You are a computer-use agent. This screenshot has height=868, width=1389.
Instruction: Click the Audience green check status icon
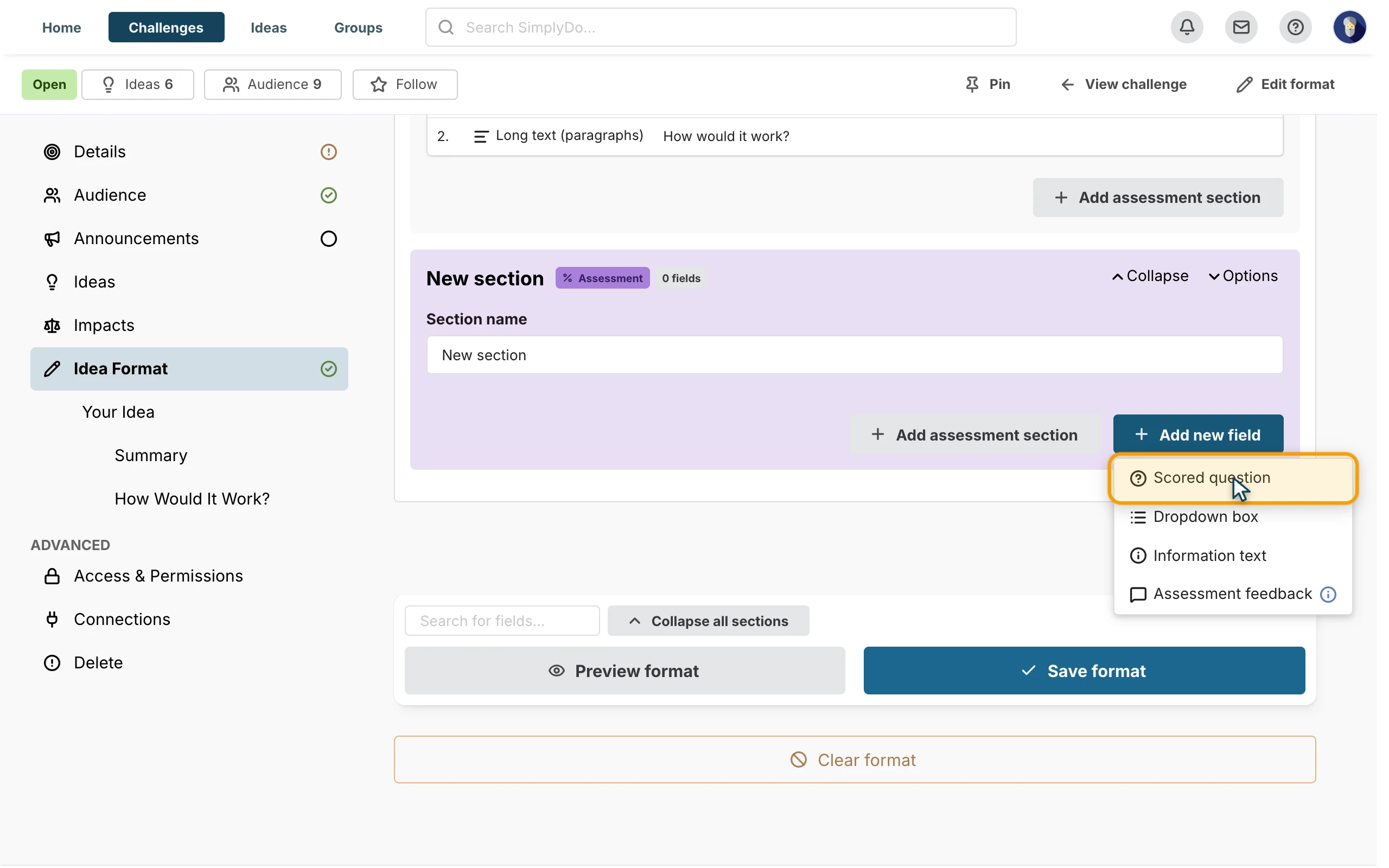point(328,195)
